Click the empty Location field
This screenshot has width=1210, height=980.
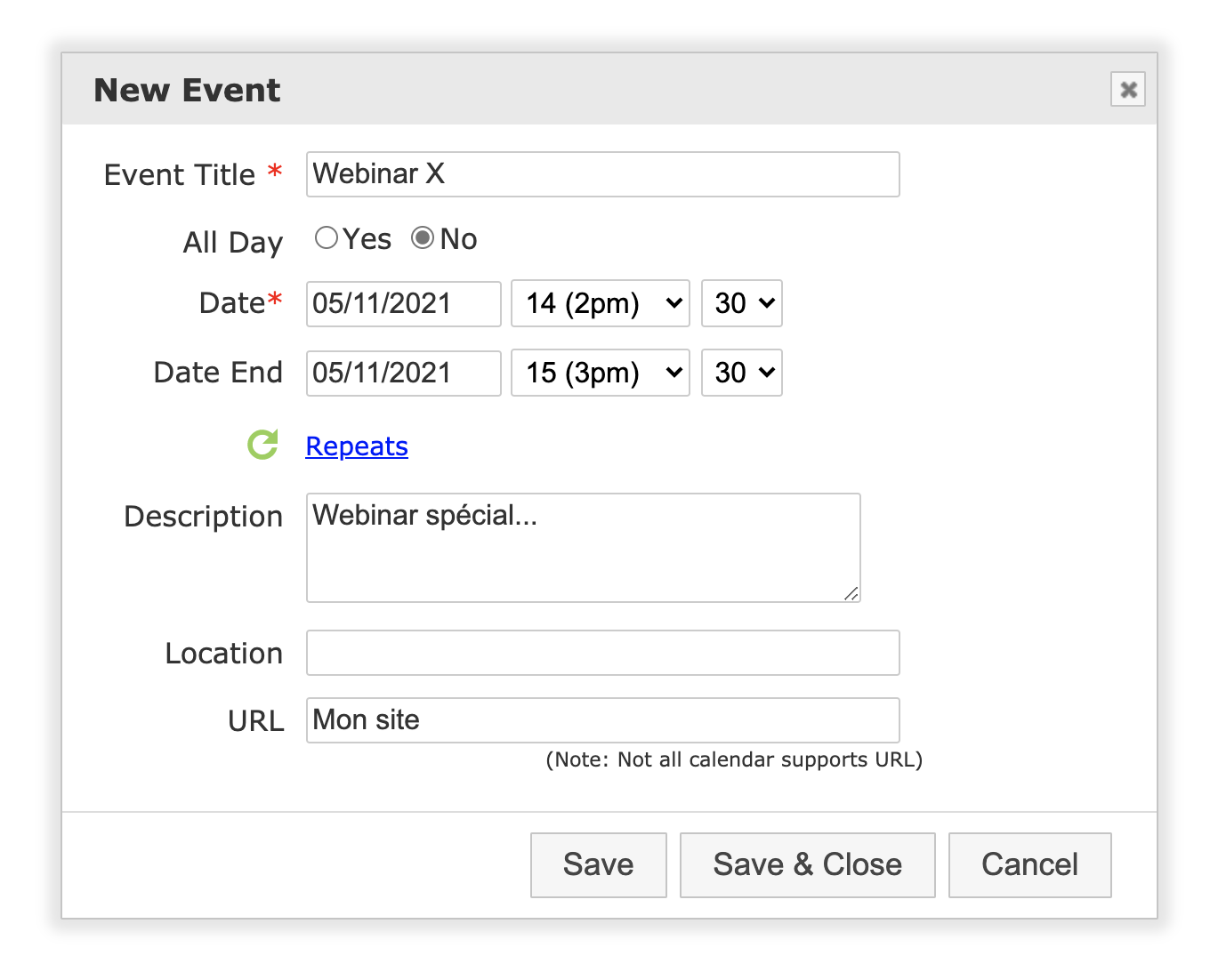[x=603, y=653]
